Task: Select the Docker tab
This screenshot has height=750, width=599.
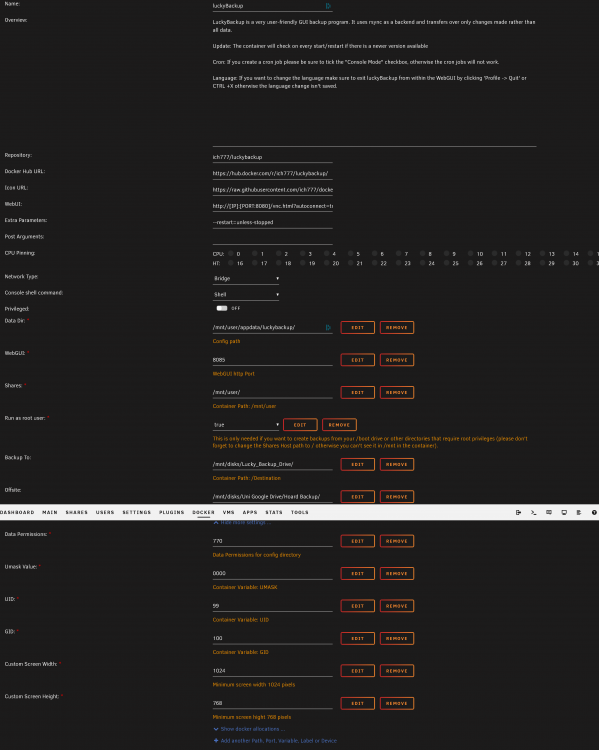Action: pyautogui.click(x=203, y=512)
